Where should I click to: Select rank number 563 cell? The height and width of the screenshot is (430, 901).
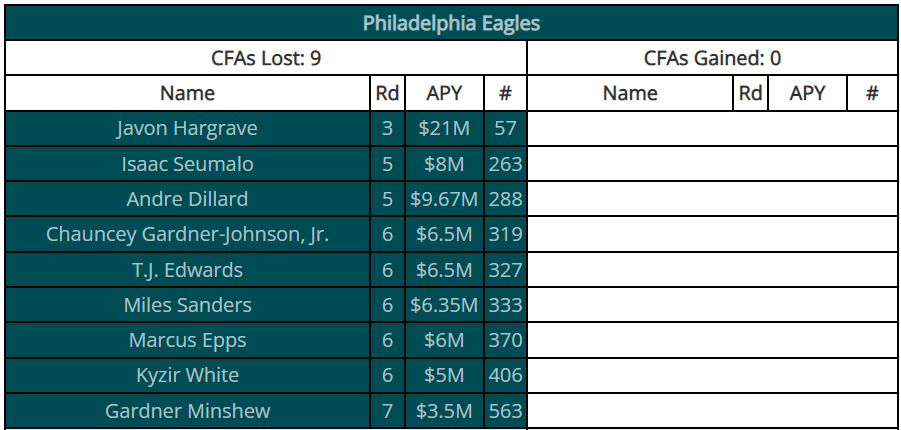[505, 411]
